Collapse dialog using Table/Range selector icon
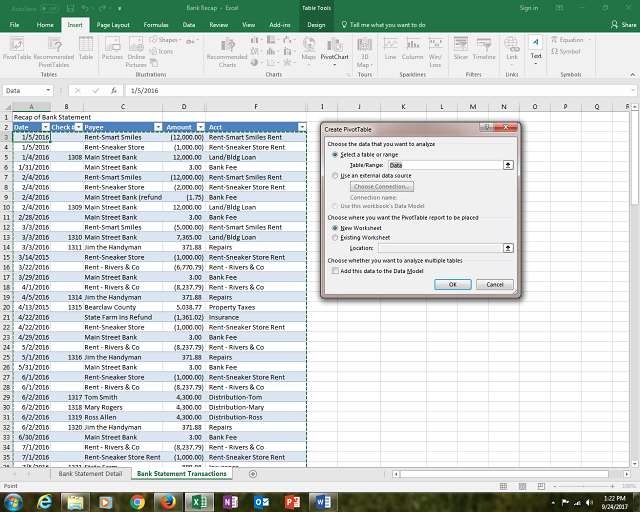This screenshot has height=512, width=640. [508, 164]
